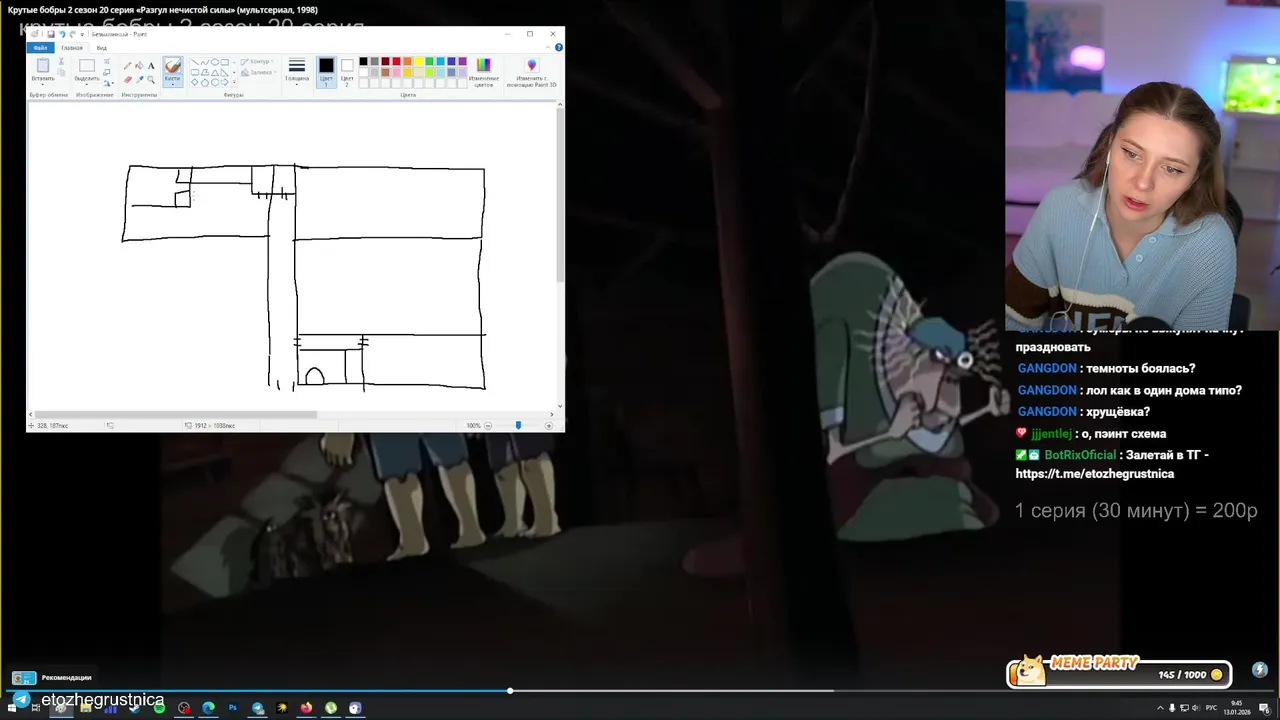Screen dimensions: 1280x720
Task: Select the Eraser tool in Paint
Action: [128, 80]
